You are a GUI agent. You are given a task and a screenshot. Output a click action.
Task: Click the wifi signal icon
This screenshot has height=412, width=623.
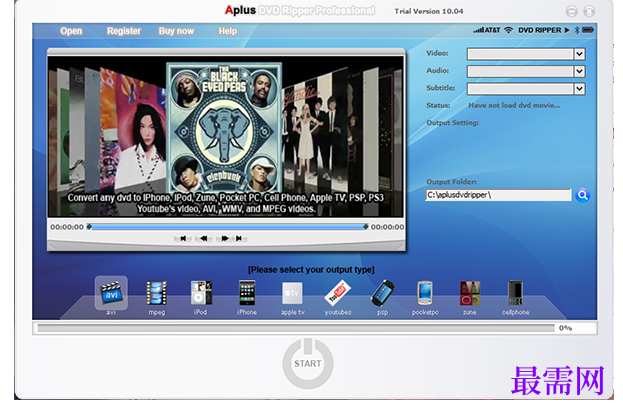(x=508, y=30)
